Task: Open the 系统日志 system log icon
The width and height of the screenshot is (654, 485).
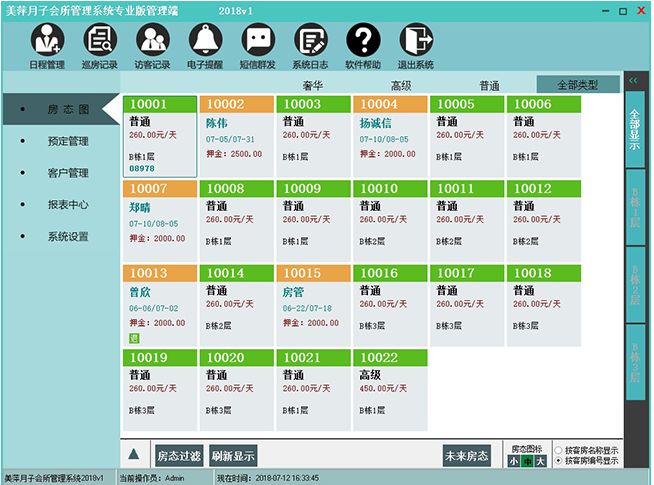Action: point(310,45)
